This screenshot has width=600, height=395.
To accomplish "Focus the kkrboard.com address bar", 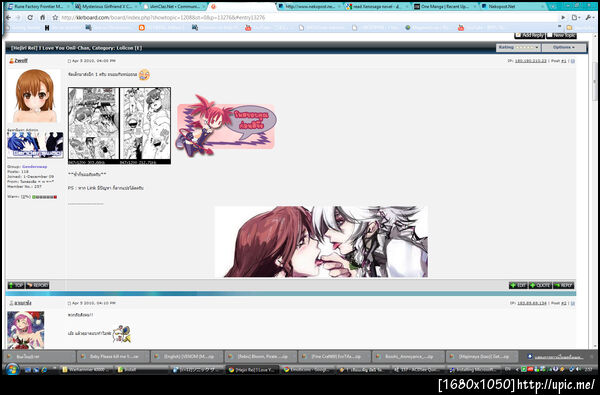I will point(306,18).
